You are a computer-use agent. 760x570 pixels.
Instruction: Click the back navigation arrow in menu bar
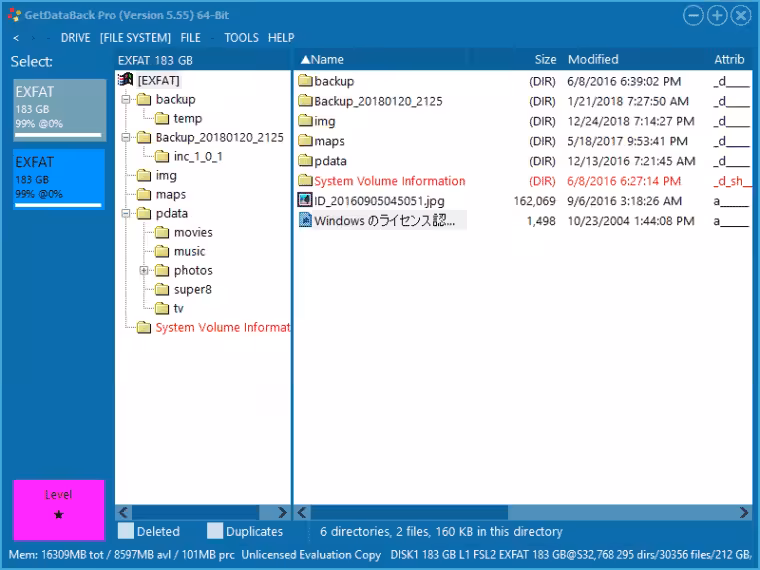click(16, 38)
